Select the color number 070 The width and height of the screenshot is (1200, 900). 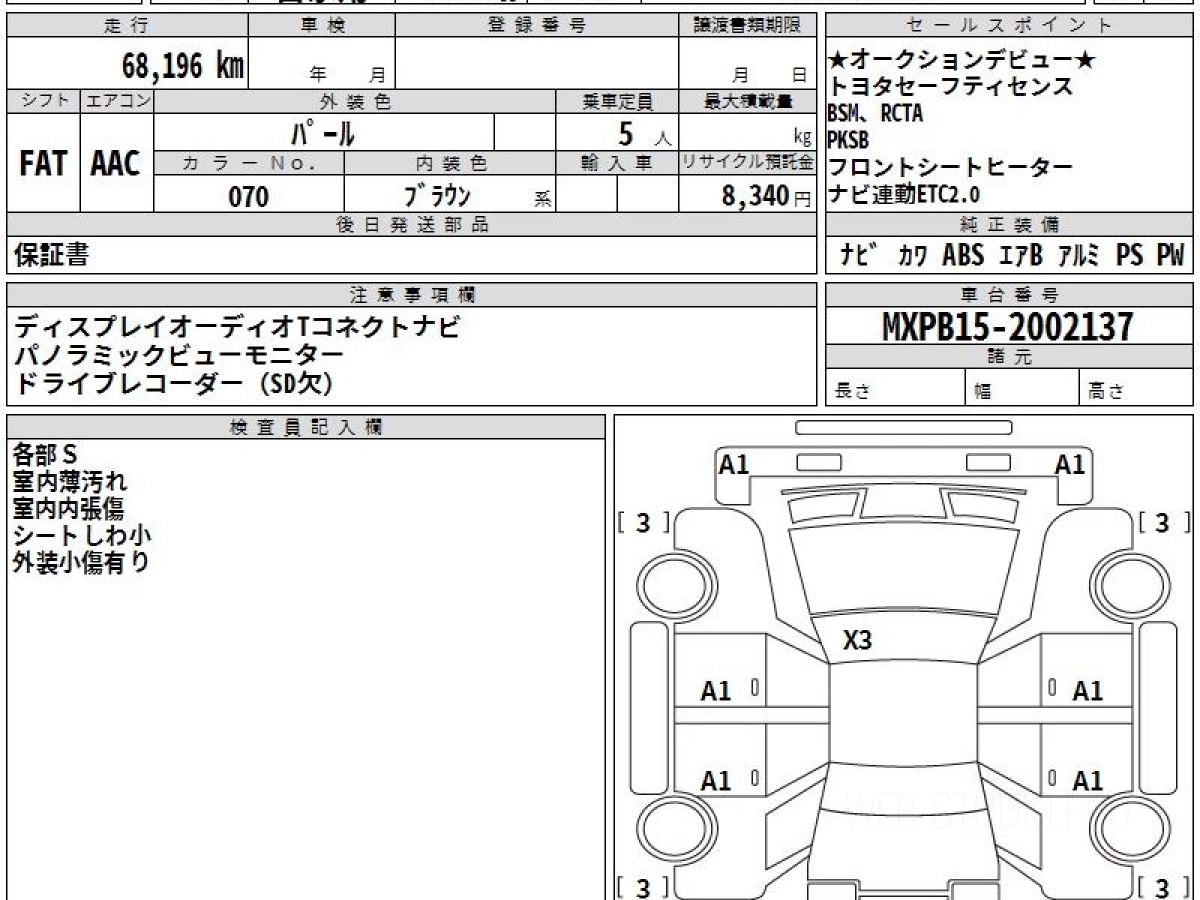tap(249, 196)
